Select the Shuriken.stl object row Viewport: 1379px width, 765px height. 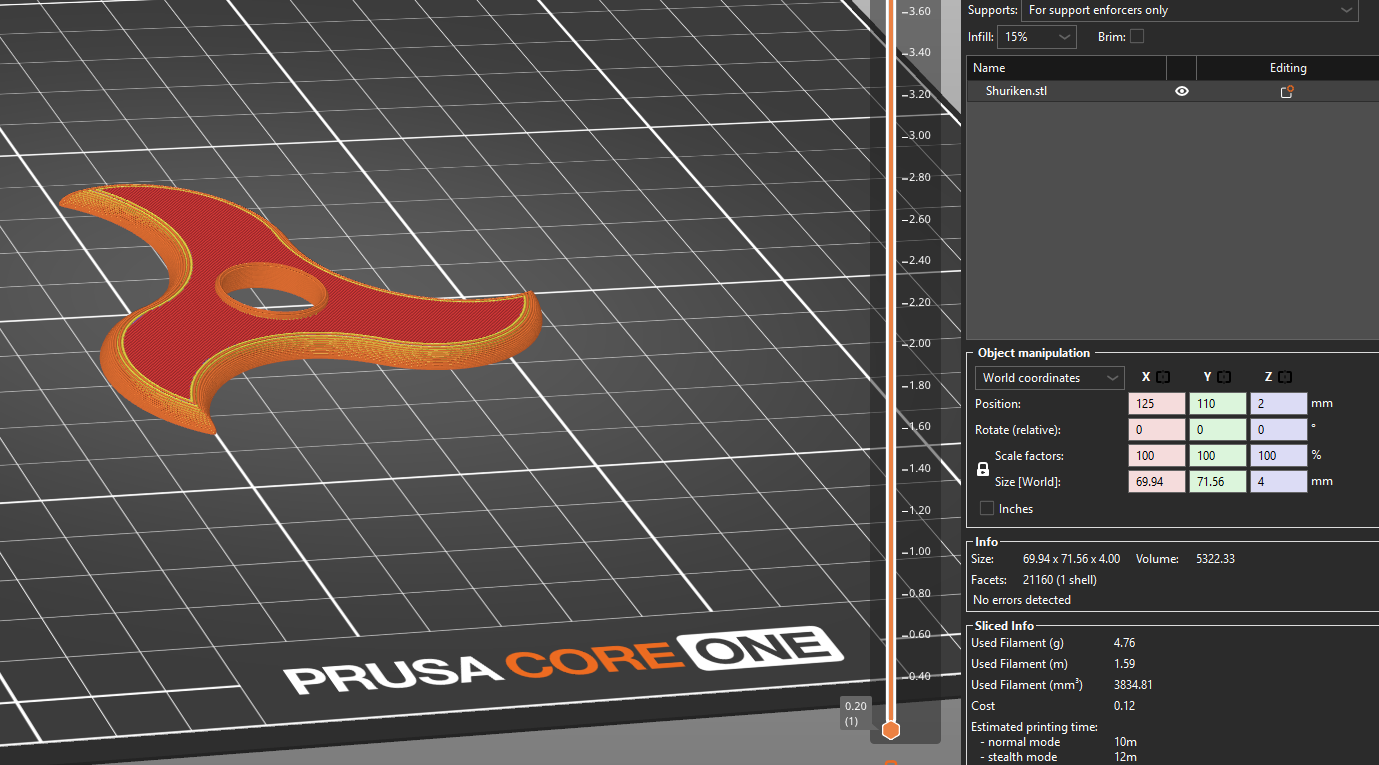pyautogui.click(x=1173, y=91)
